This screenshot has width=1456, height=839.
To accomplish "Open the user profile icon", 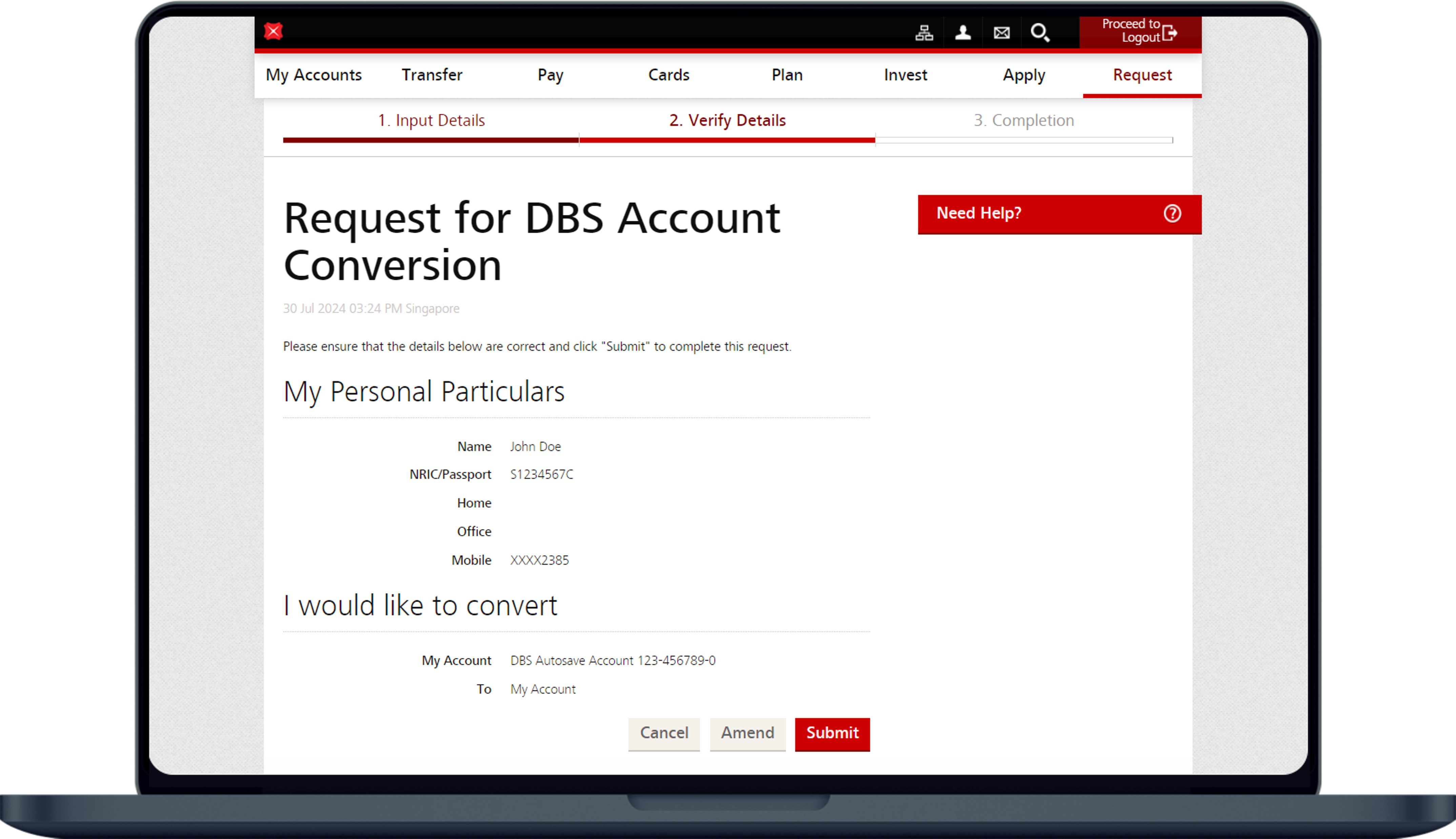I will click(963, 33).
